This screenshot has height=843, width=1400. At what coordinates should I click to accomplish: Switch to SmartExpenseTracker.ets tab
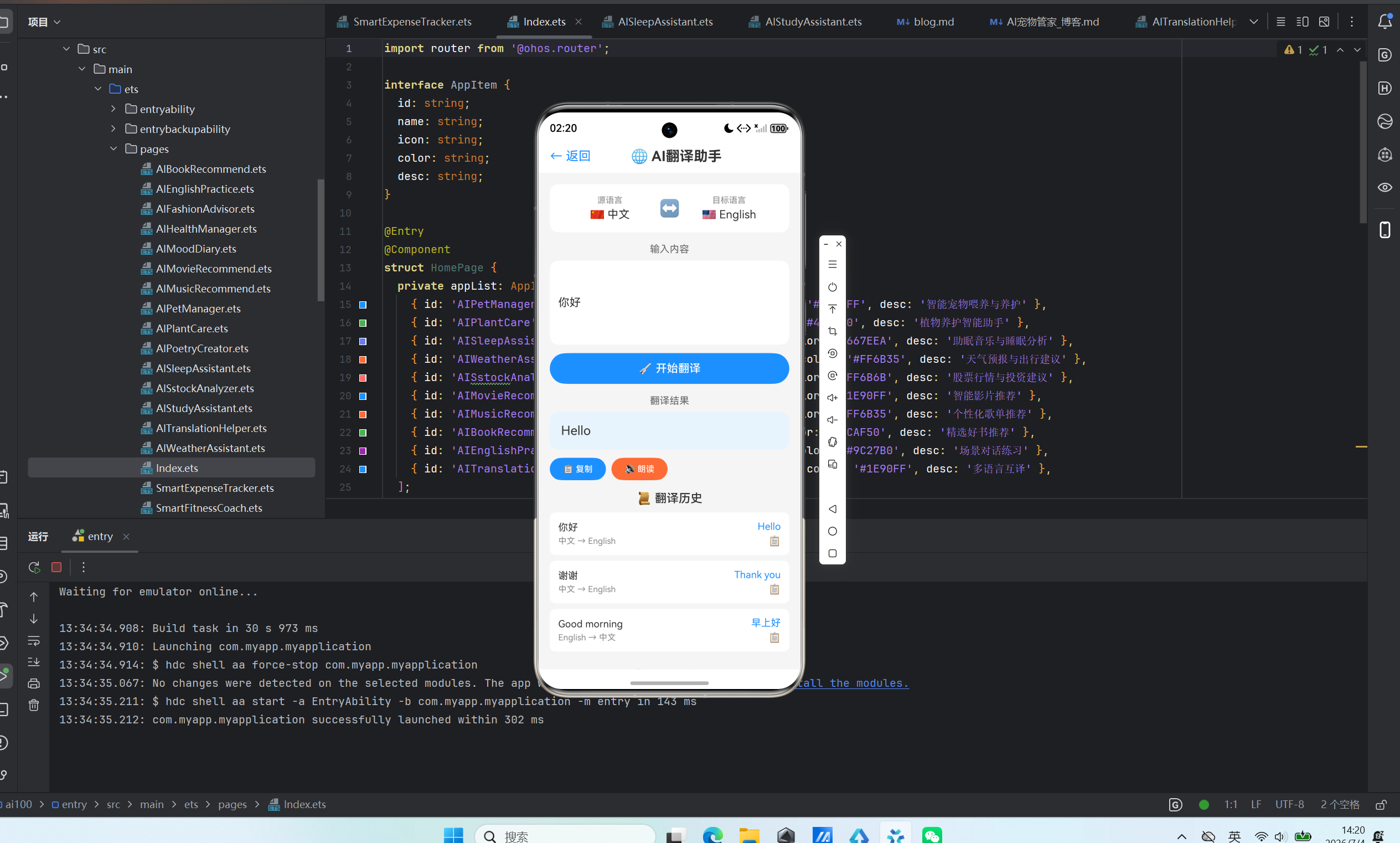(404, 22)
